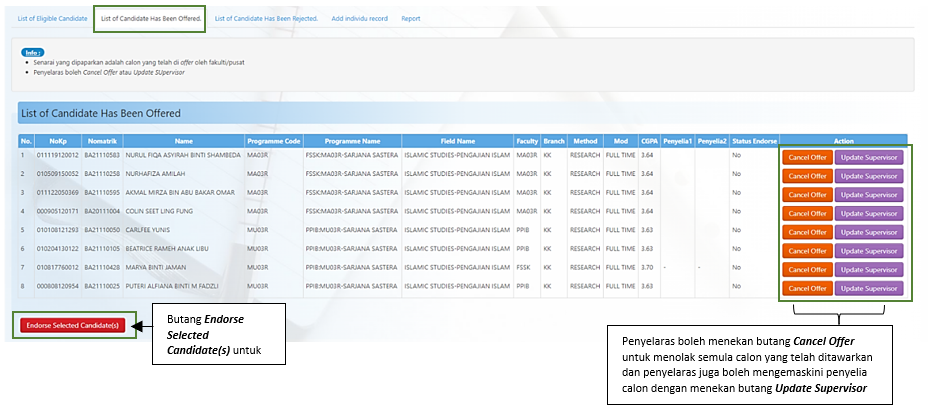Click the Name column header

(183, 141)
